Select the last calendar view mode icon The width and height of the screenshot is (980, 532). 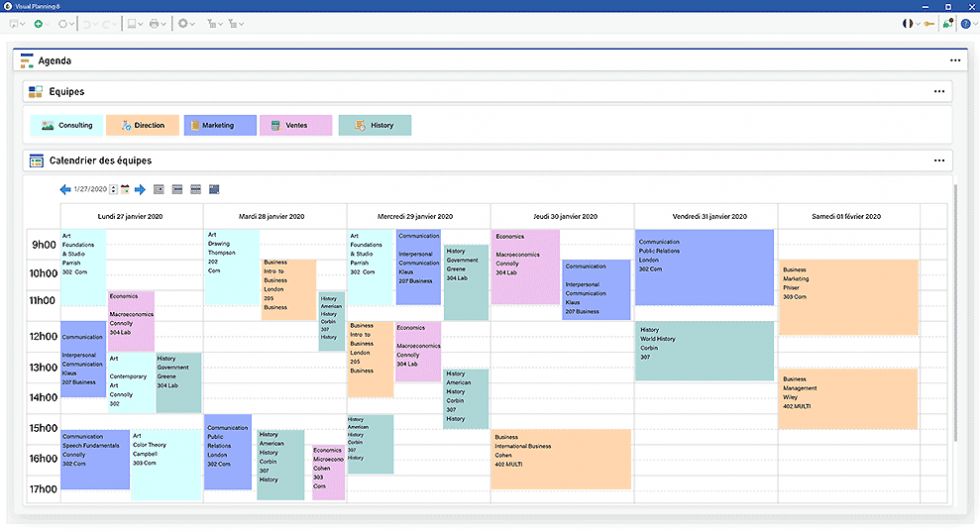coord(214,189)
